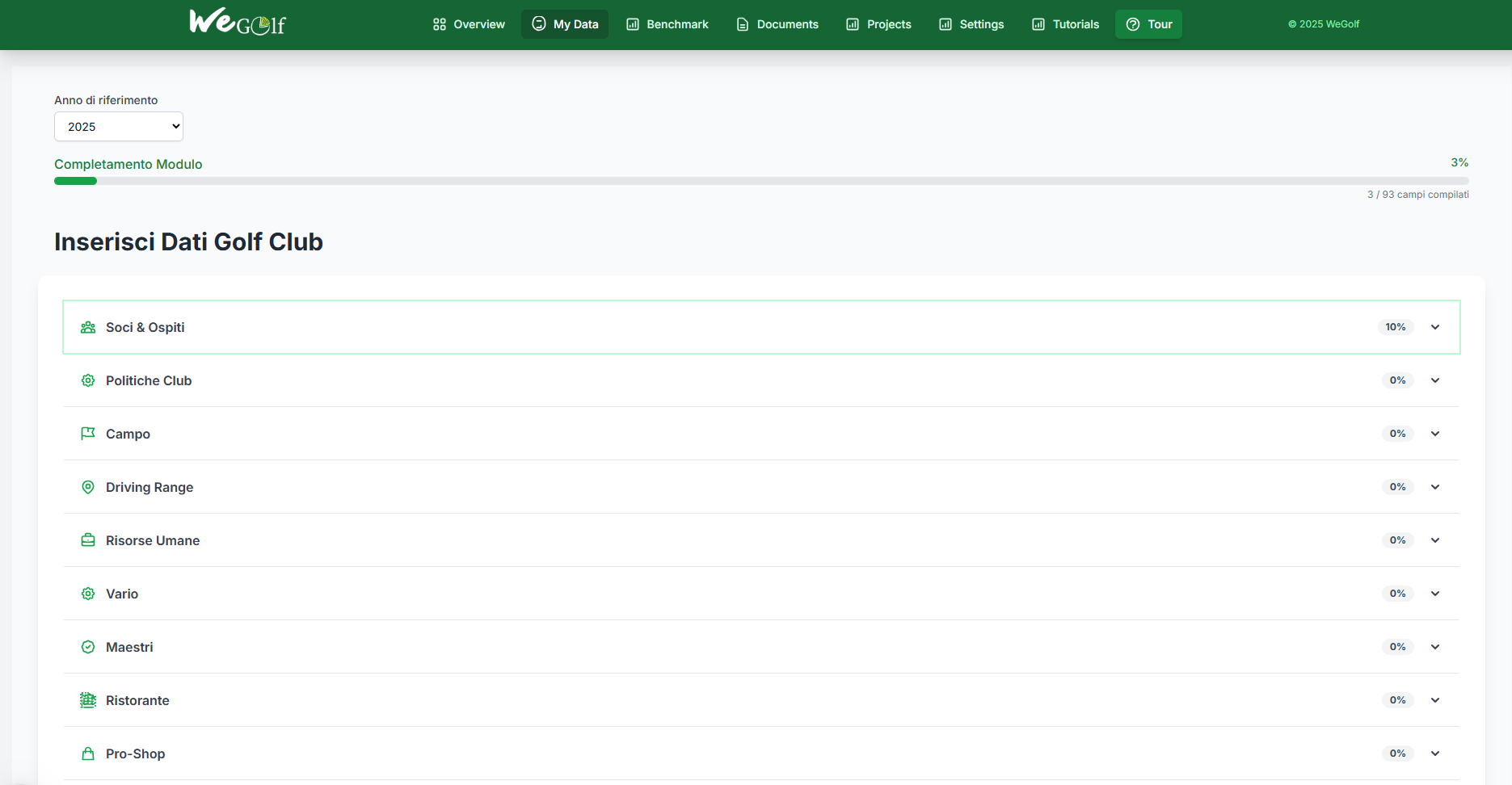
Task: Click the people icon beside Soci & Ospiti
Action: (88, 327)
